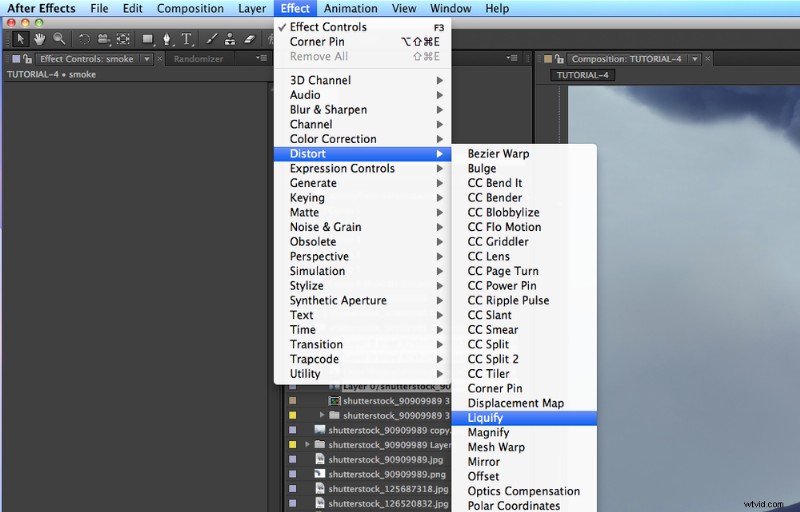The height and width of the screenshot is (512, 800).
Task: Select the Hand tool
Action: tap(39, 39)
